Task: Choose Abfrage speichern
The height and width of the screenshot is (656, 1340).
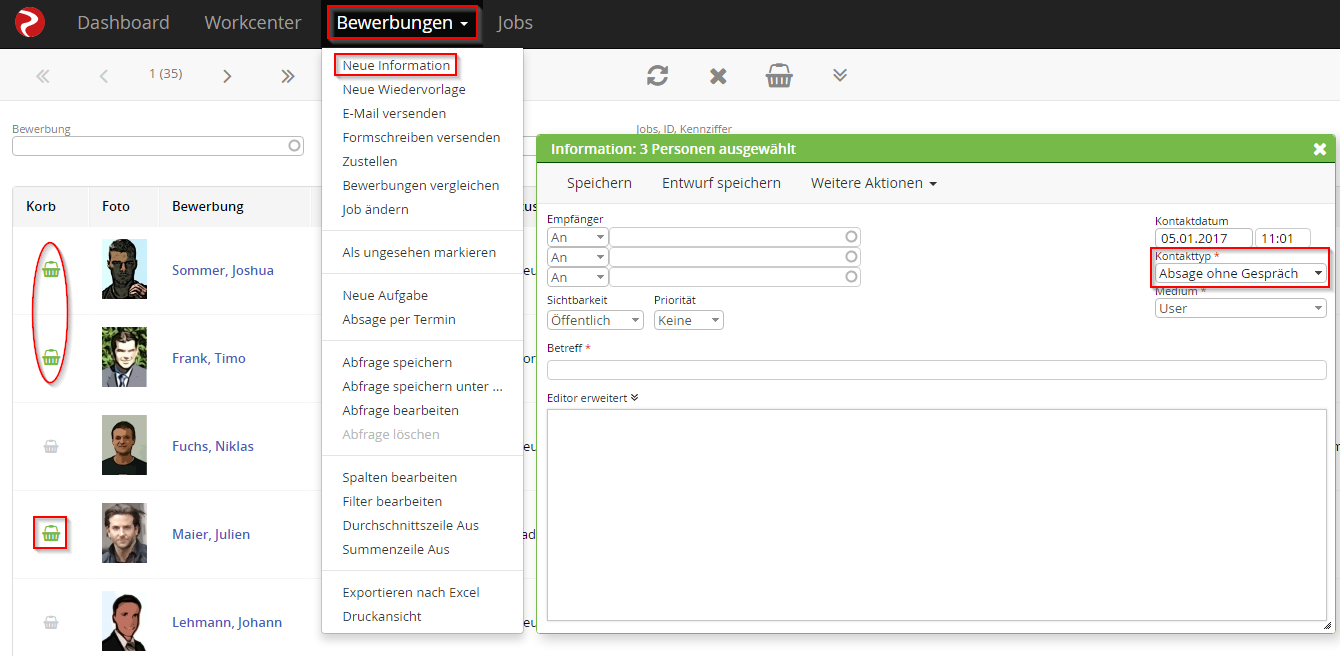Action: coord(397,362)
